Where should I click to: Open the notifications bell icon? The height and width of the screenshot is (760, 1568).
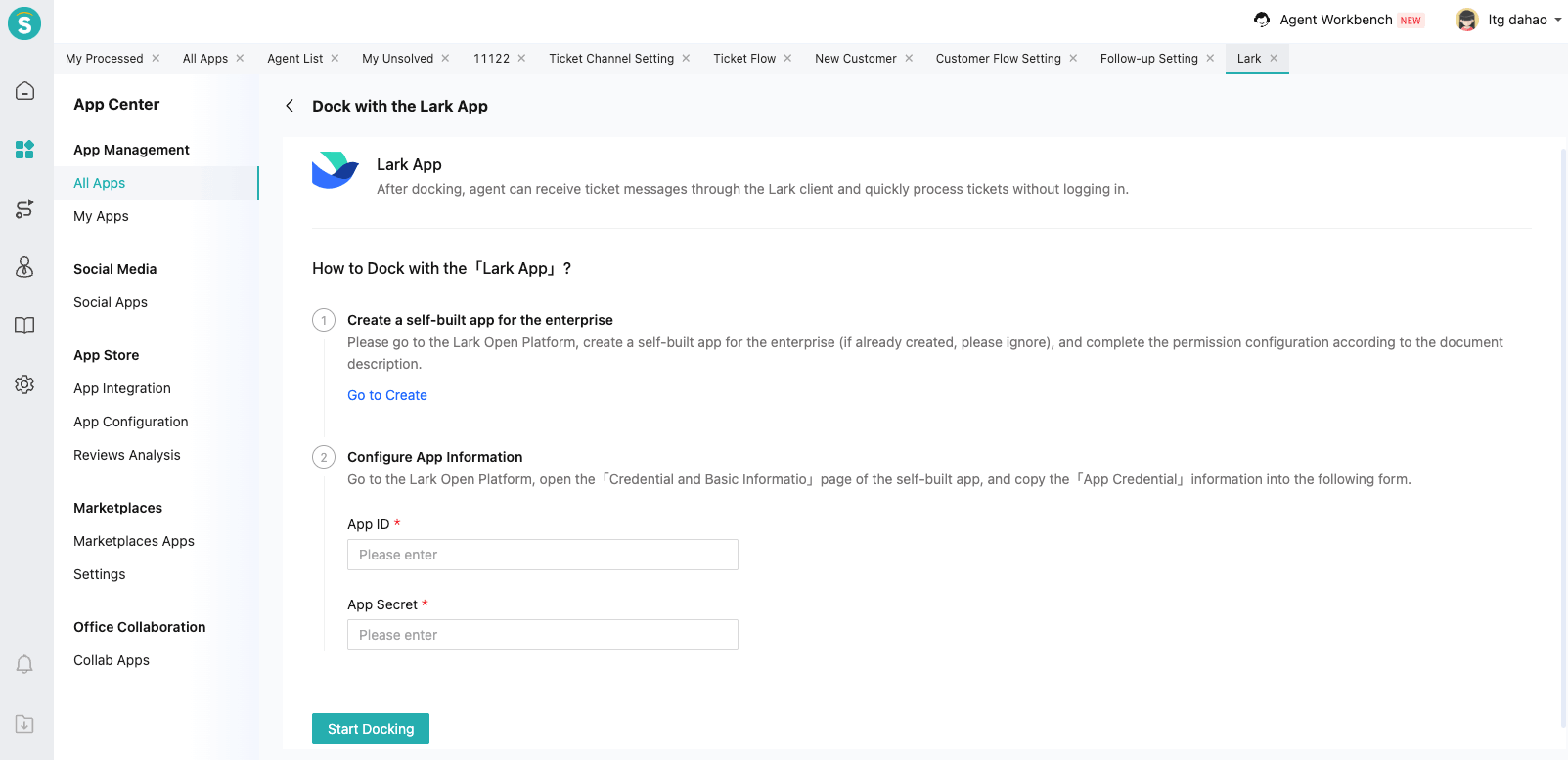tap(25, 665)
